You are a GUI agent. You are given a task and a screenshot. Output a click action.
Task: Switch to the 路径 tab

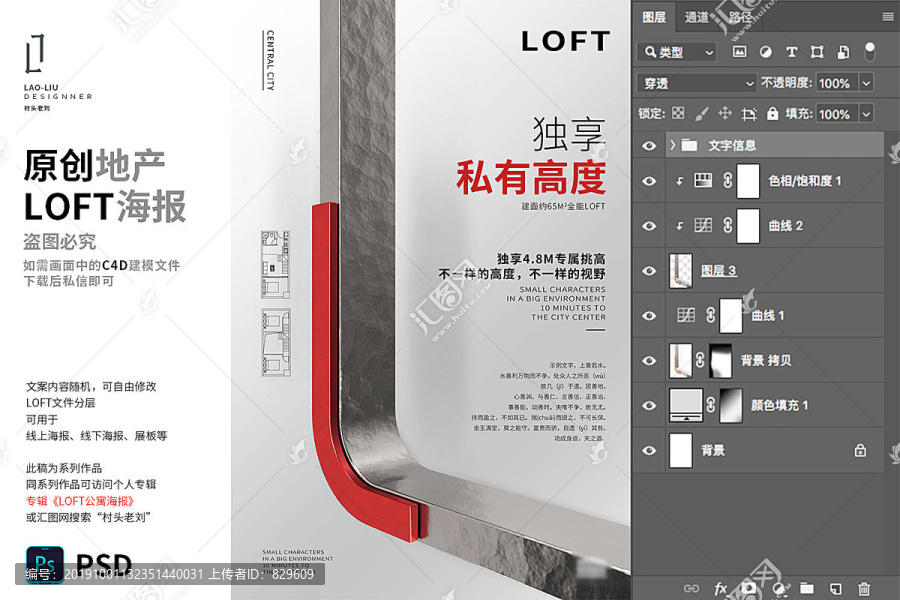(x=740, y=17)
